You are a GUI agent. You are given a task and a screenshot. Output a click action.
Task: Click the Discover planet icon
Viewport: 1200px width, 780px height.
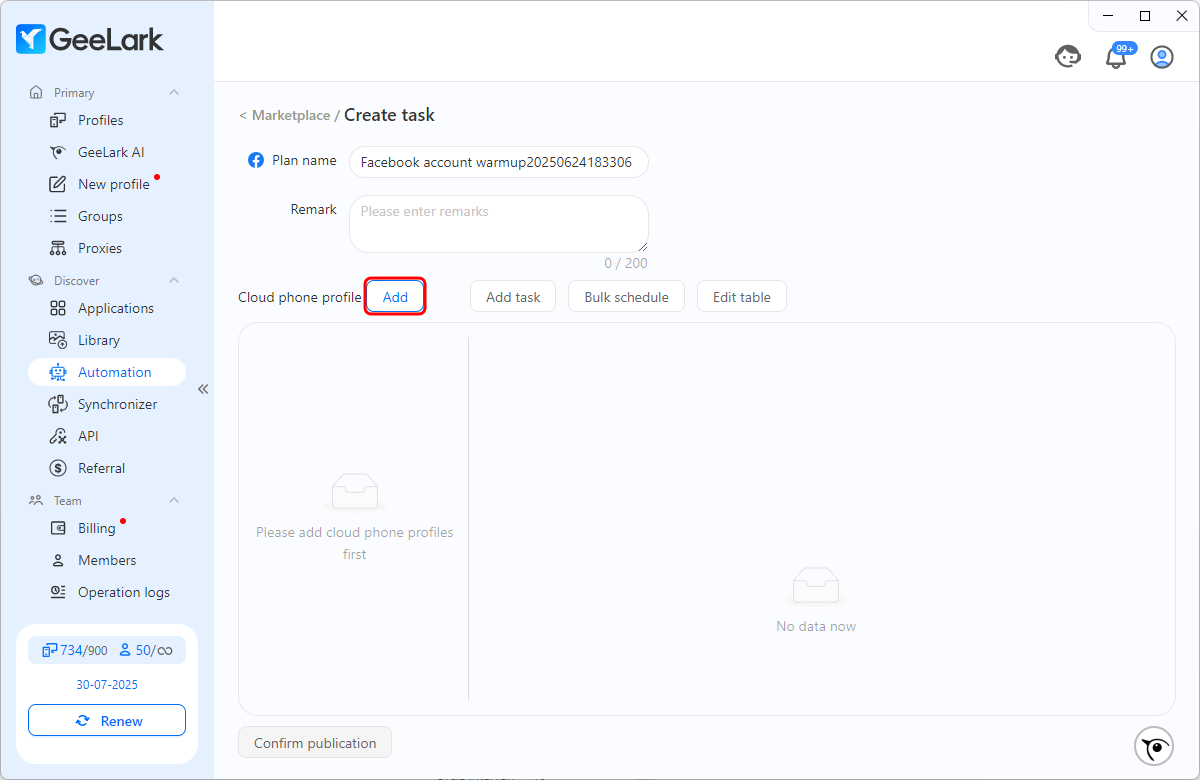point(36,280)
